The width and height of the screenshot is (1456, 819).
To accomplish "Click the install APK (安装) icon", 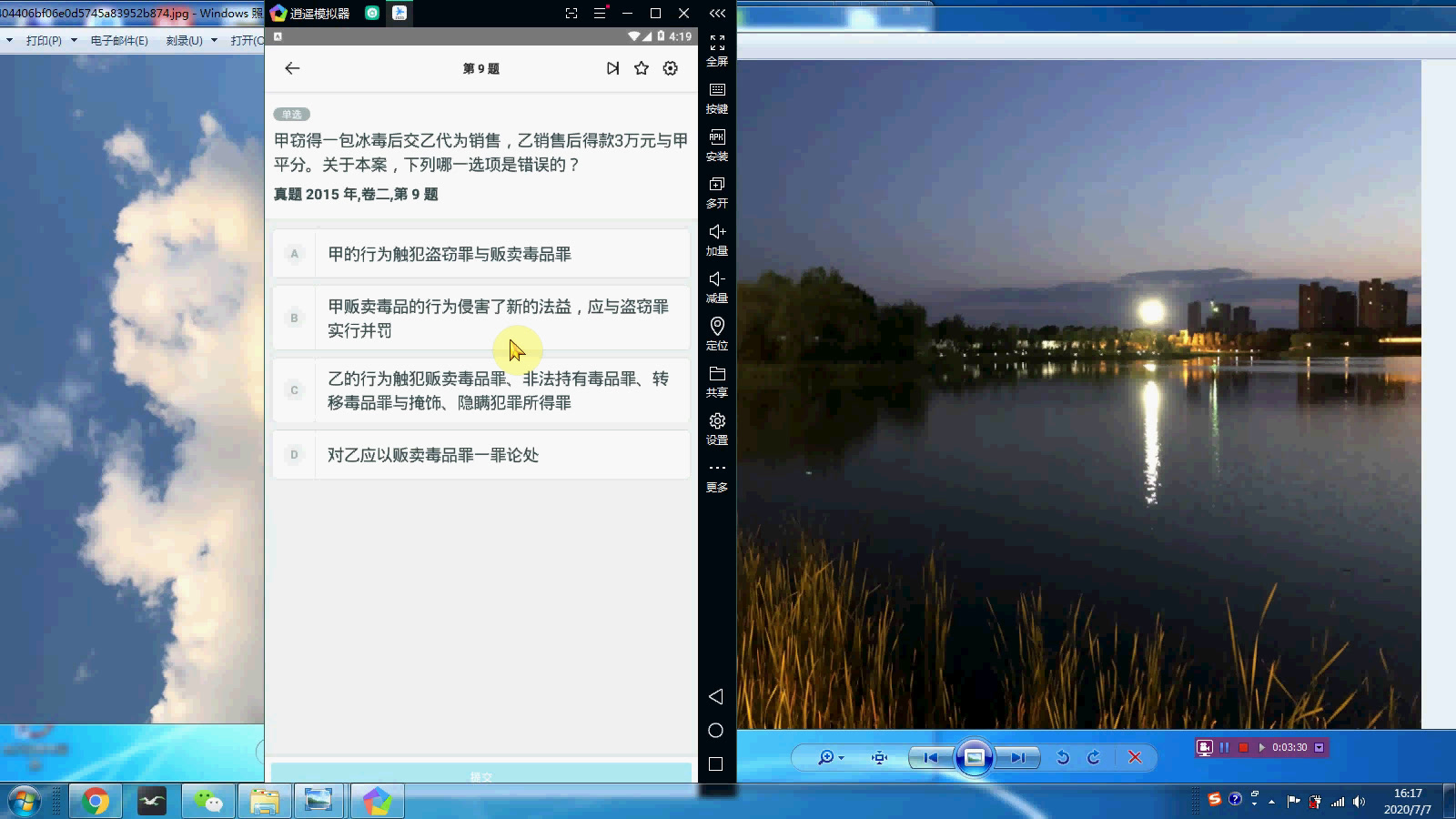I will 717,146.
